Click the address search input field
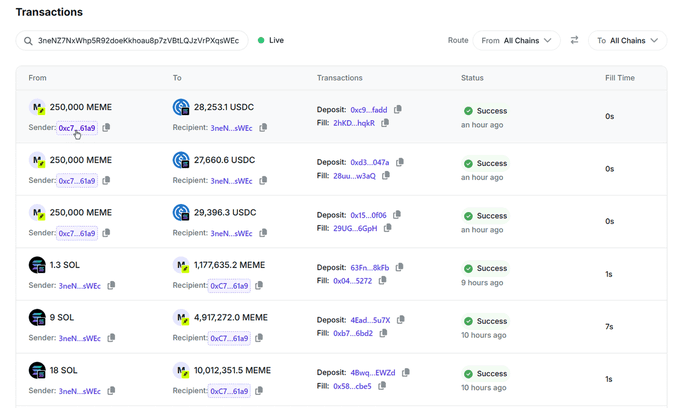This screenshot has width=680, height=408. pos(132,41)
